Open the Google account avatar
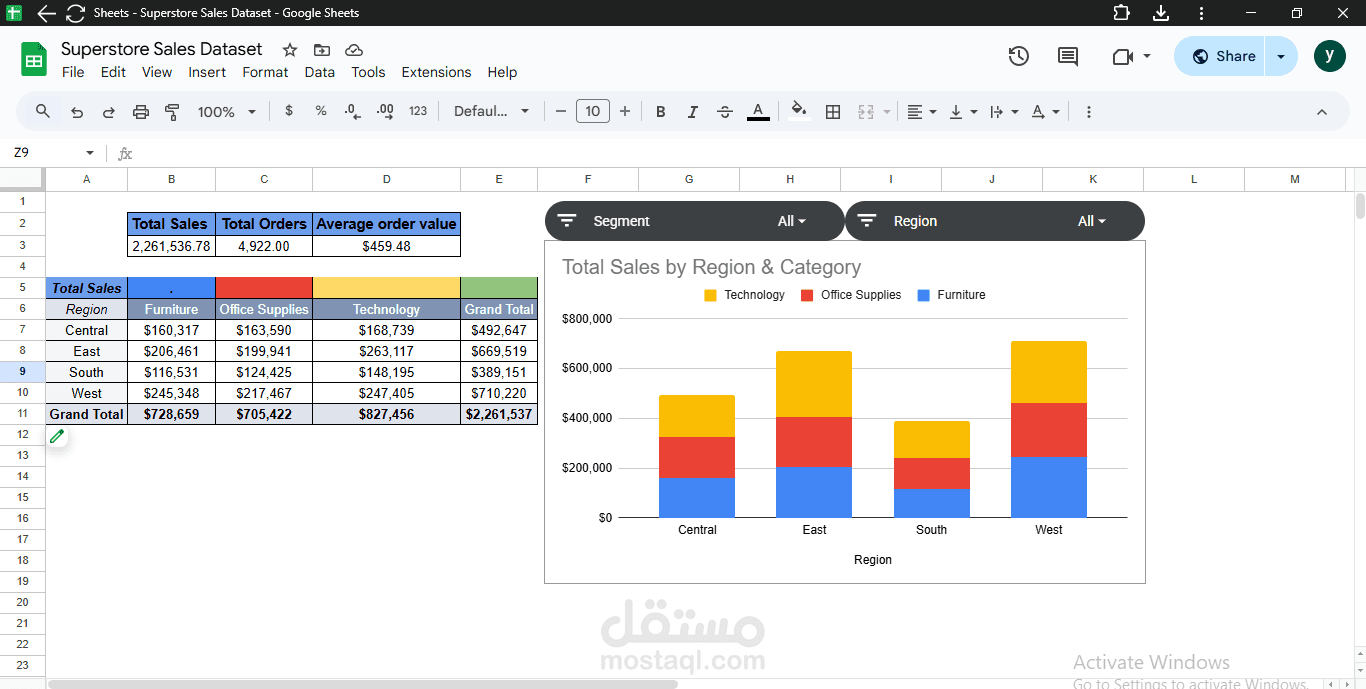 (x=1329, y=56)
